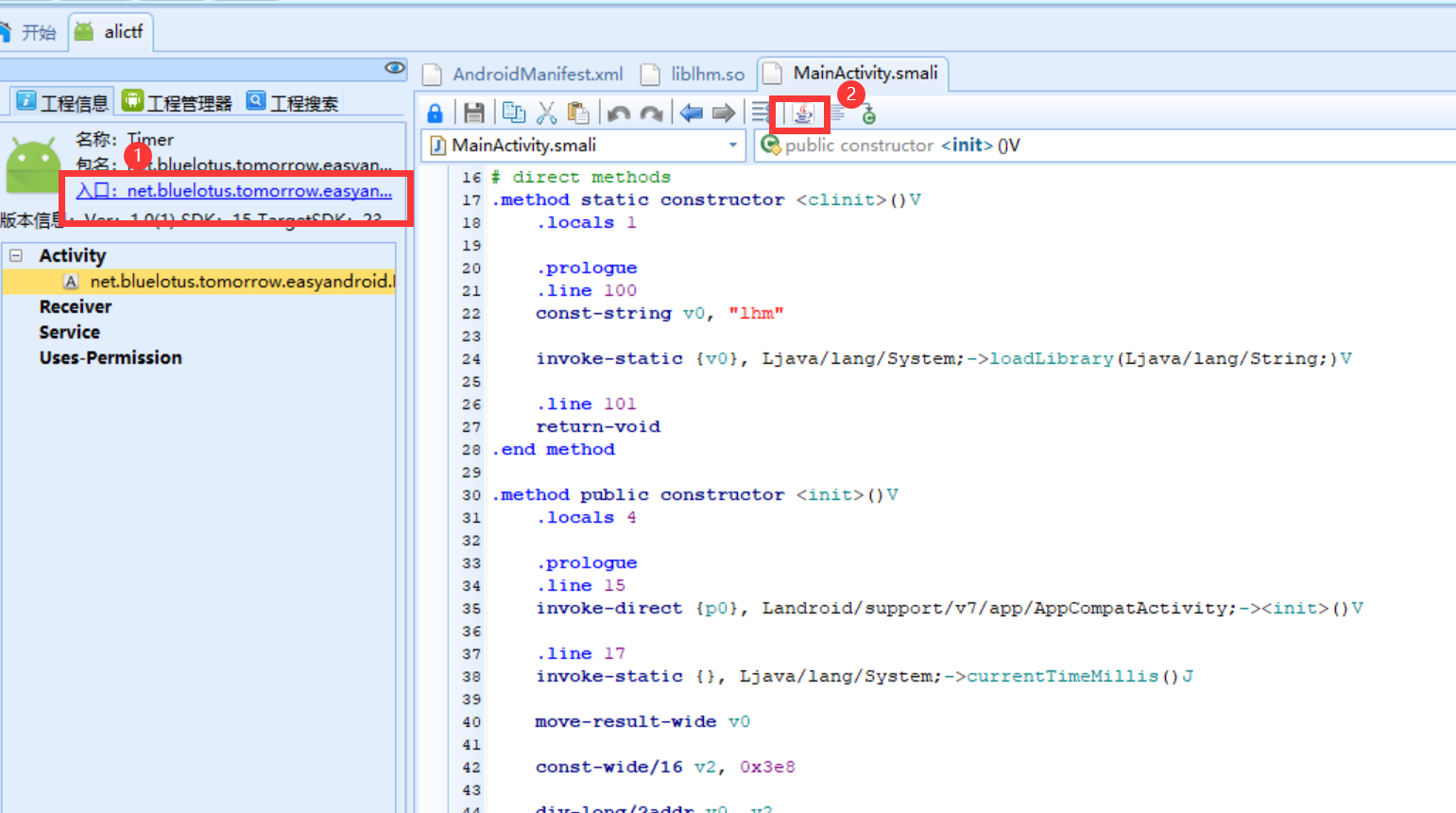The image size is (1456, 813).
Task: Open the MainActivity.smali file dropdown
Action: [732, 146]
